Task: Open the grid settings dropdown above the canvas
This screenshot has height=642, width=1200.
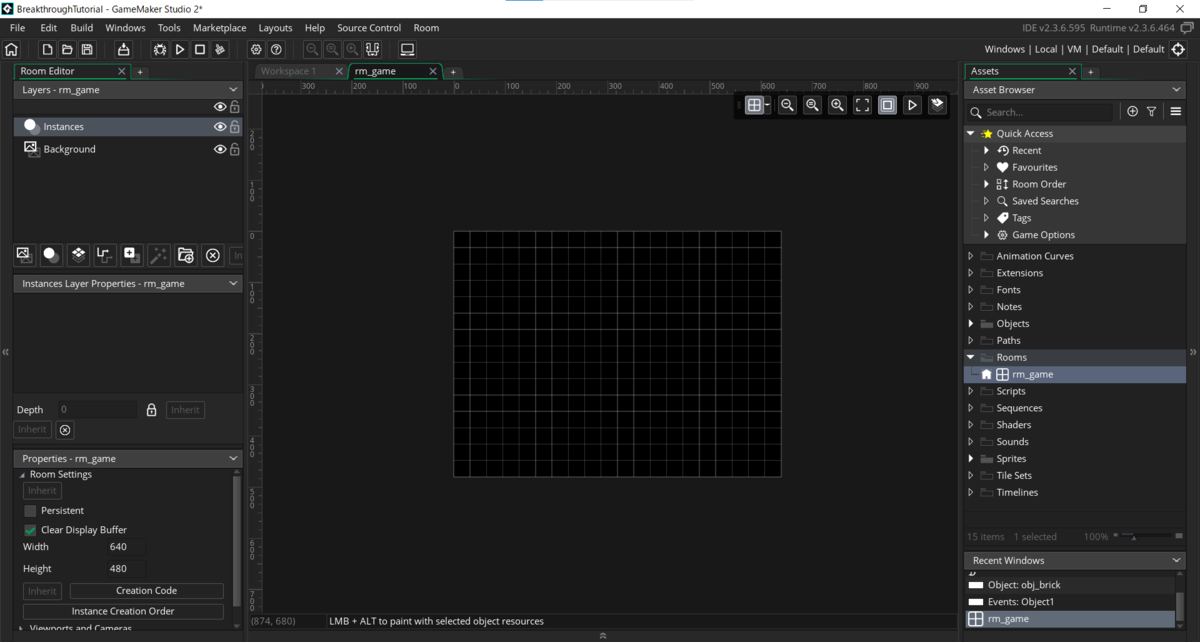Action: 768,104
